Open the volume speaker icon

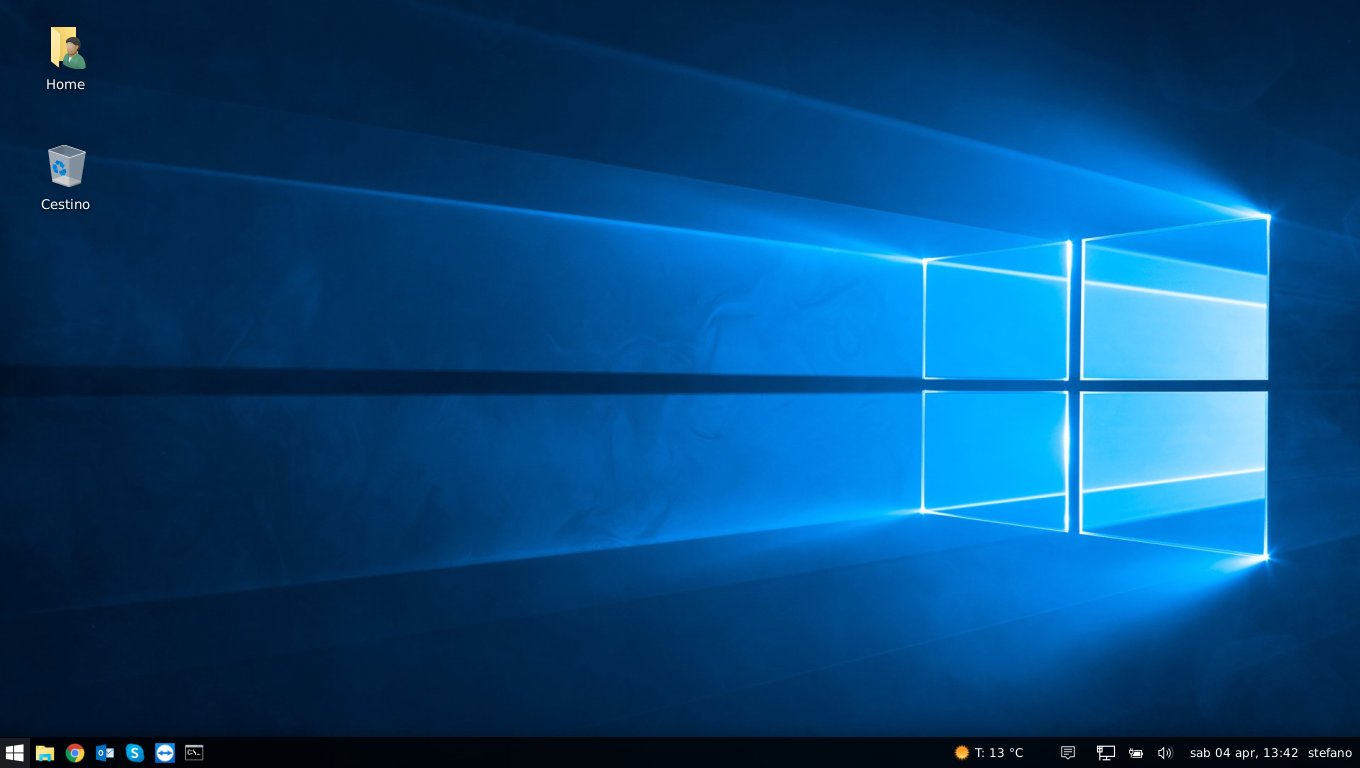tap(1165, 753)
